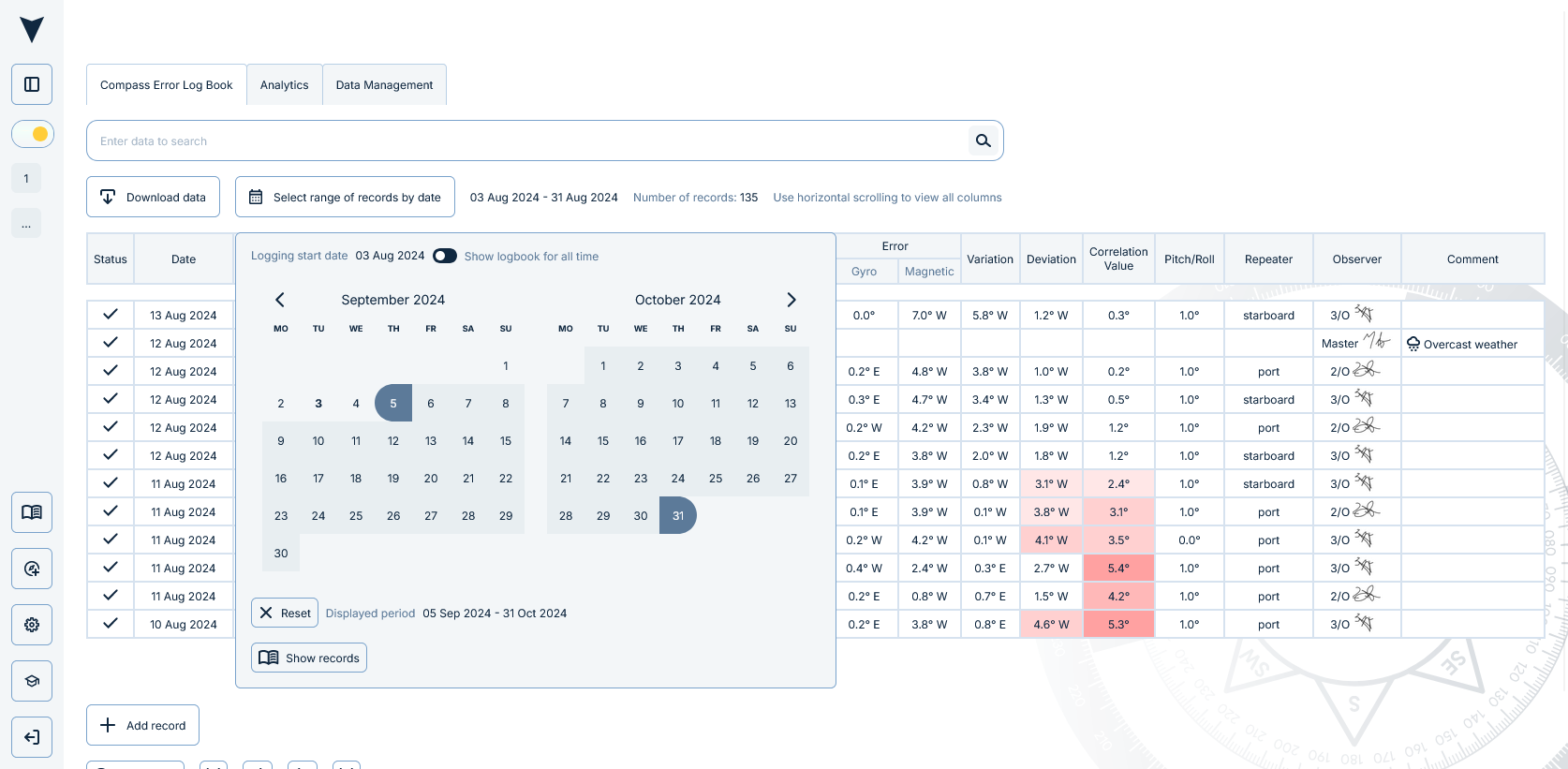Go to previous month in calendar

[x=280, y=300]
